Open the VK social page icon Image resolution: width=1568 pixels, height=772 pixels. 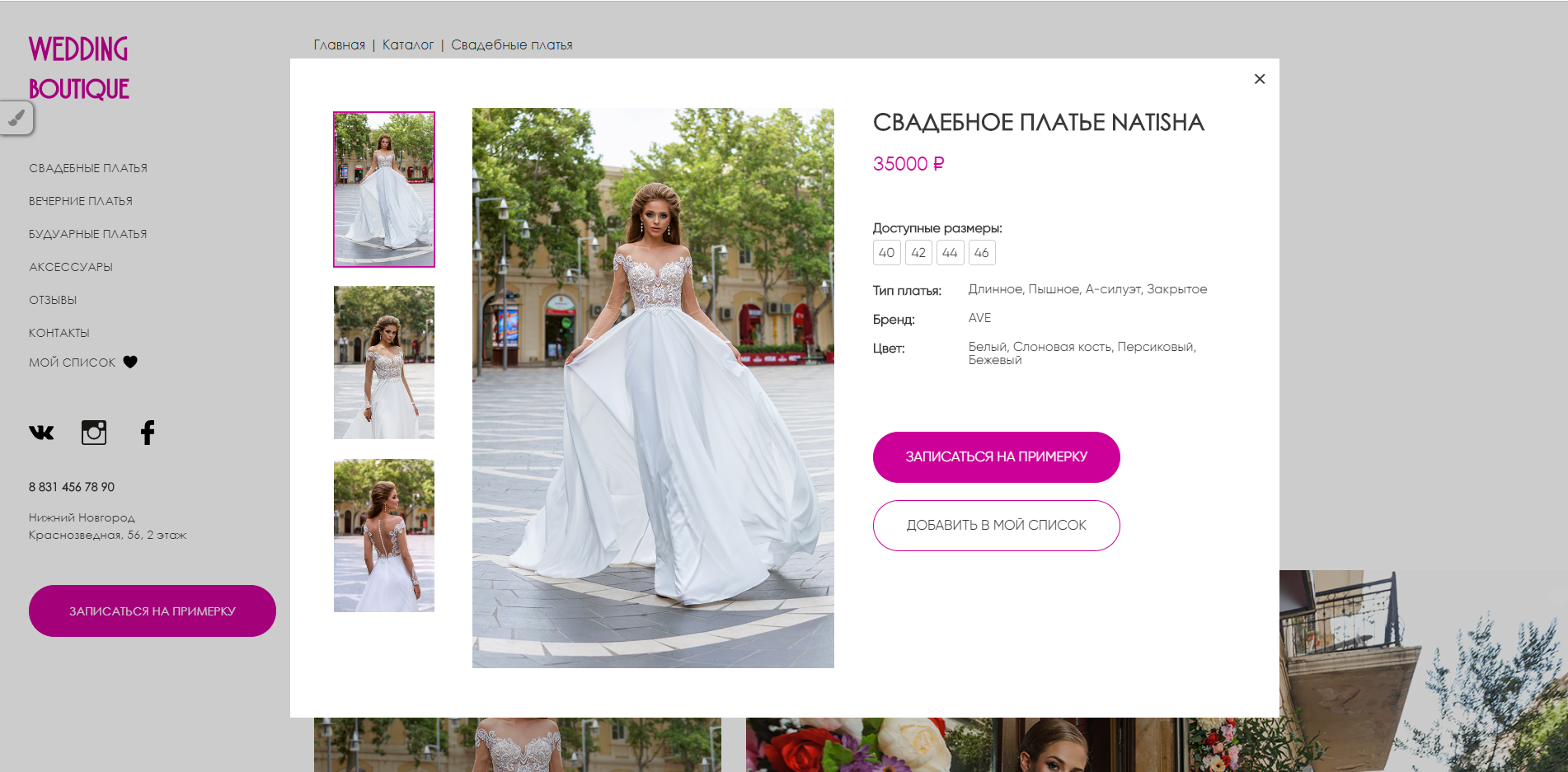(41, 433)
